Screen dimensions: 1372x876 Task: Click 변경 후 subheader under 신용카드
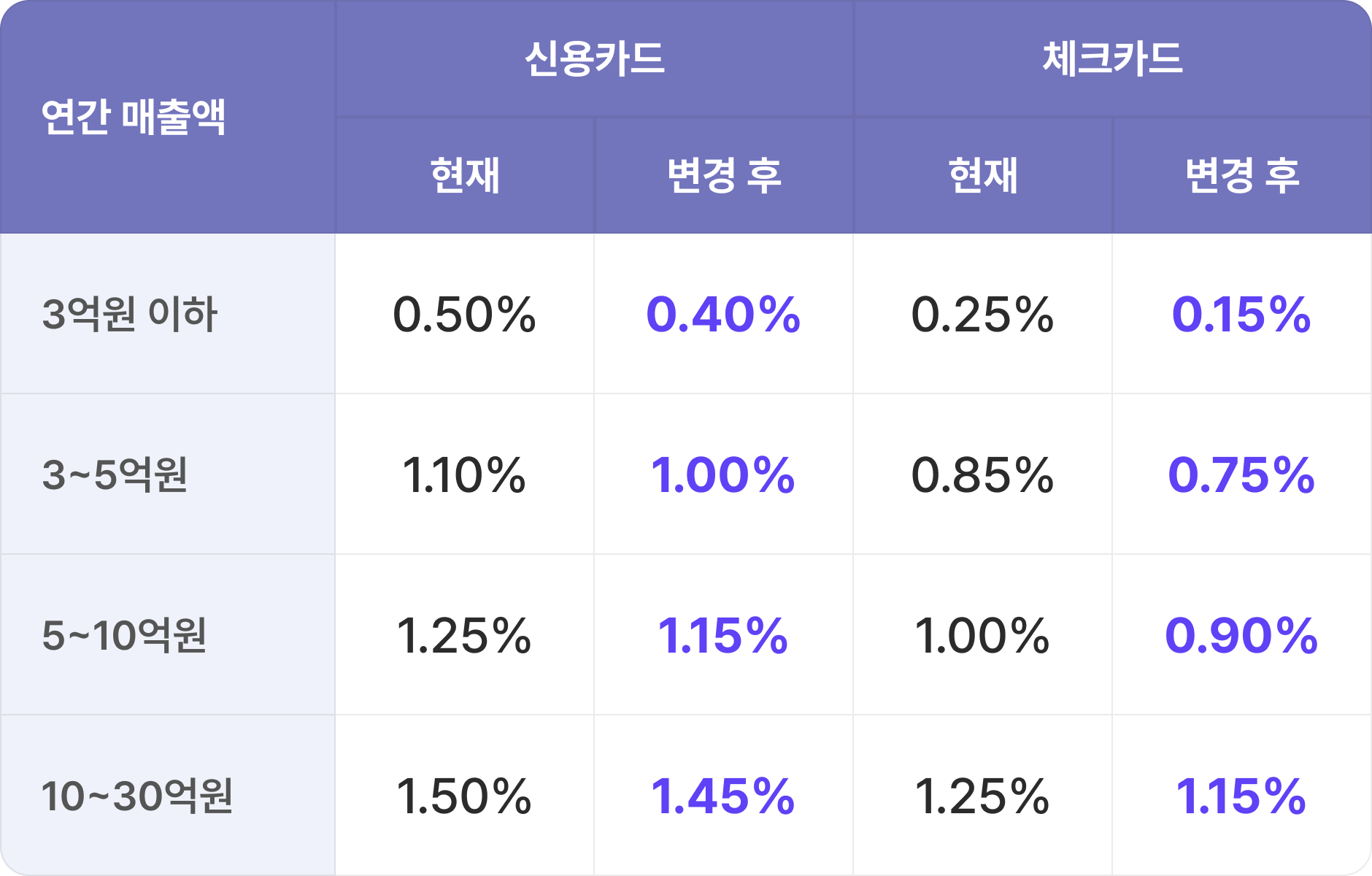click(723, 176)
